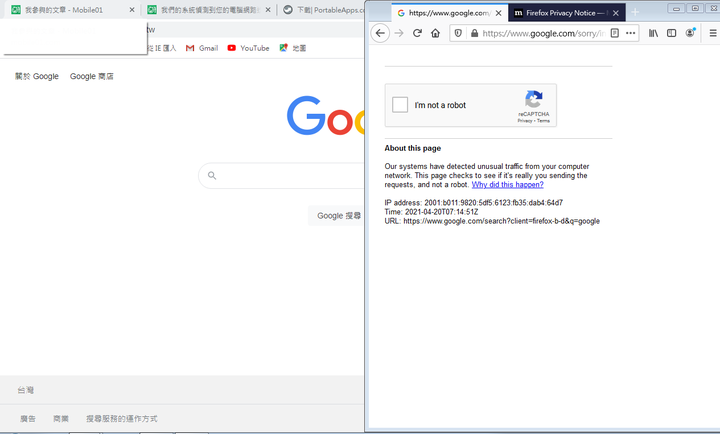Click the IP address text line

[x=473, y=203]
